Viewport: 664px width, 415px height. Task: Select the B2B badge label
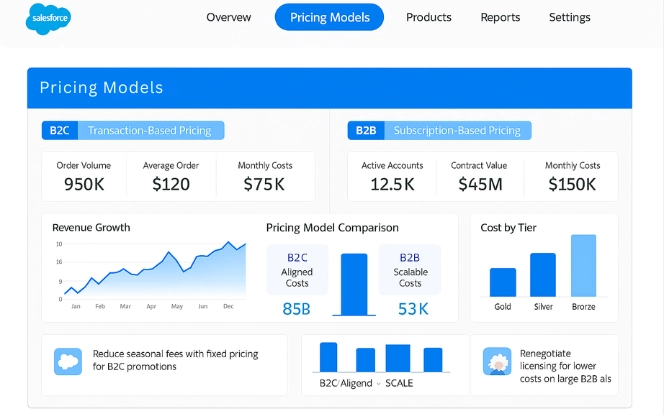tap(365, 130)
